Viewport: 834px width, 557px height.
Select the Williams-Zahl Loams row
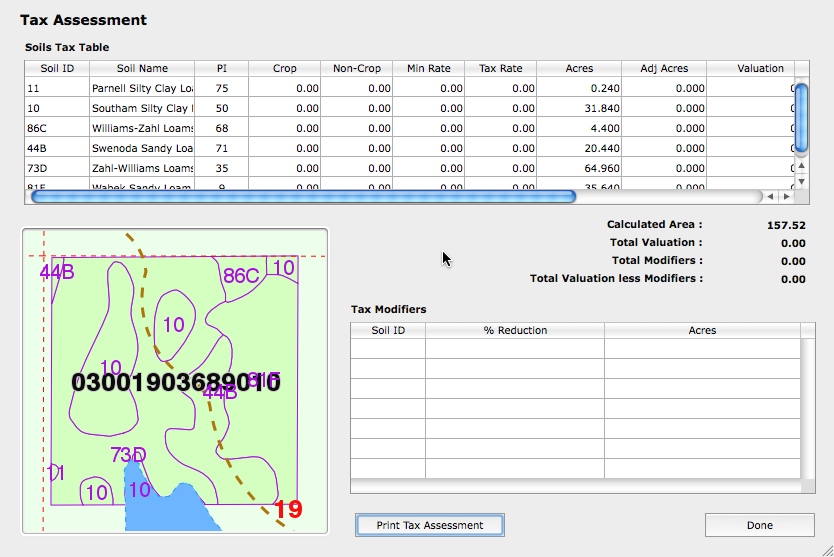coord(410,128)
